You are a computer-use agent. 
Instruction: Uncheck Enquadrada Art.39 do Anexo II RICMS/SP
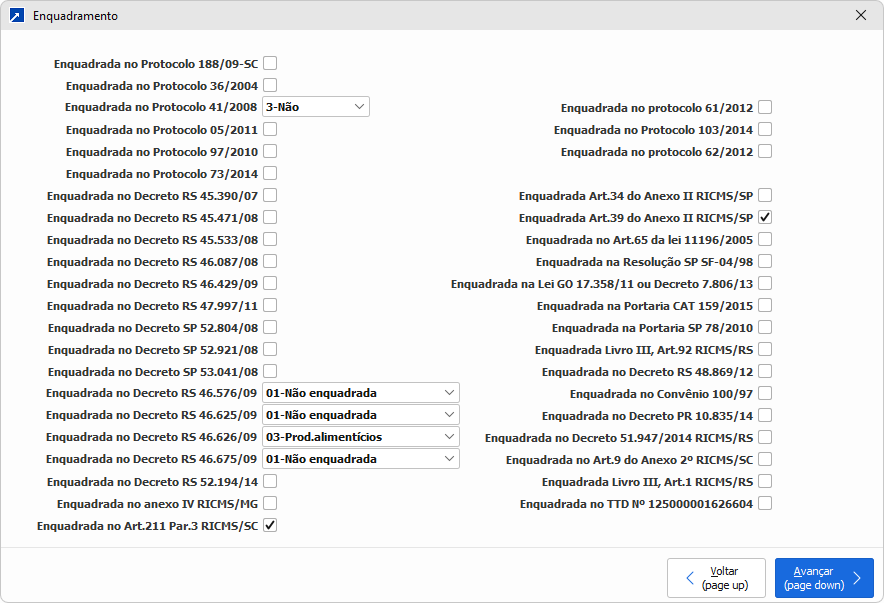[x=765, y=217]
